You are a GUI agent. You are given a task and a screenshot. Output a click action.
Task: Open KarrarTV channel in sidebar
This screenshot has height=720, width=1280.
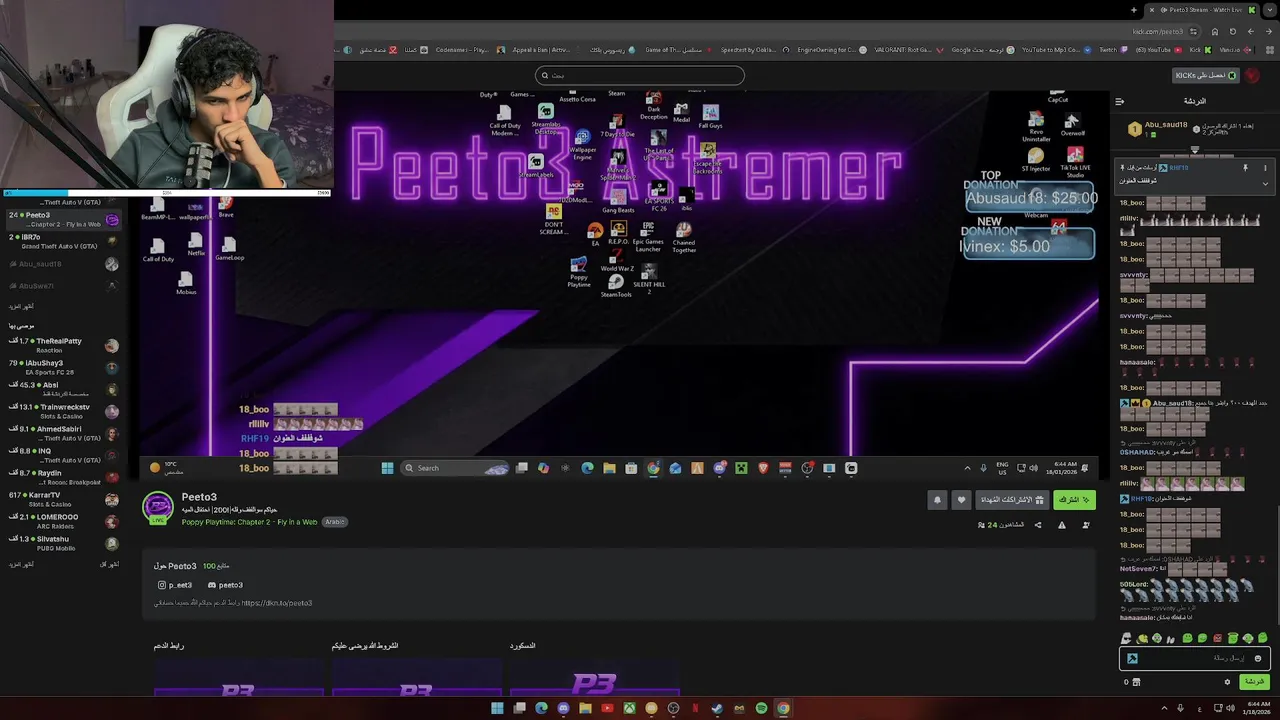64,499
